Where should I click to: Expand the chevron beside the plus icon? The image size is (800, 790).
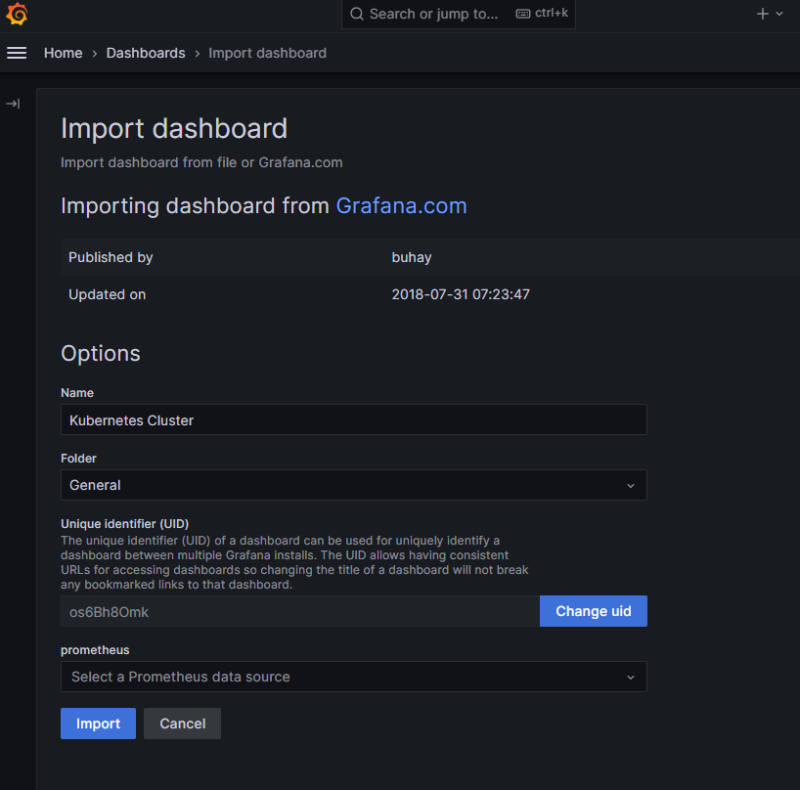tap(779, 14)
